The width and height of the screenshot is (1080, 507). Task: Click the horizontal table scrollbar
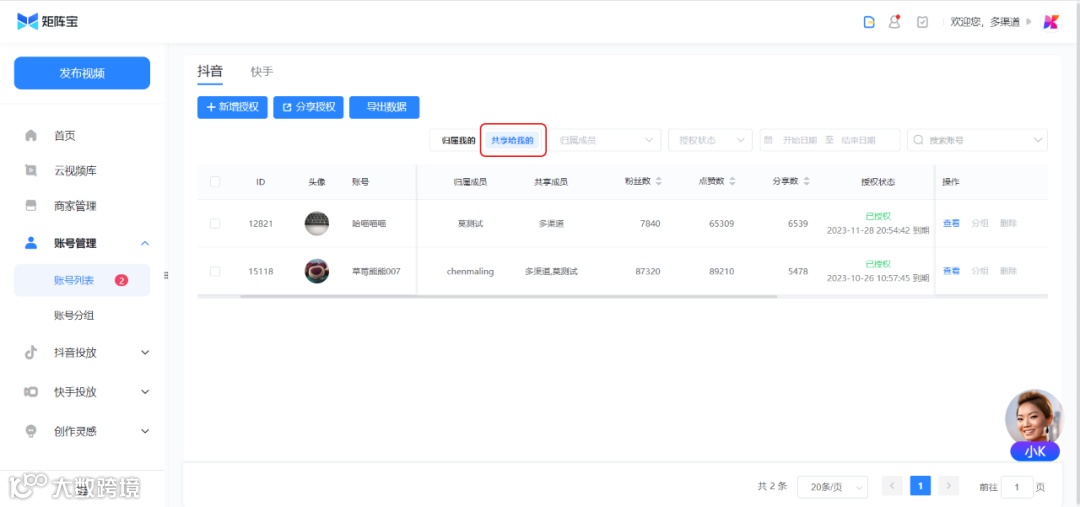coord(508,297)
